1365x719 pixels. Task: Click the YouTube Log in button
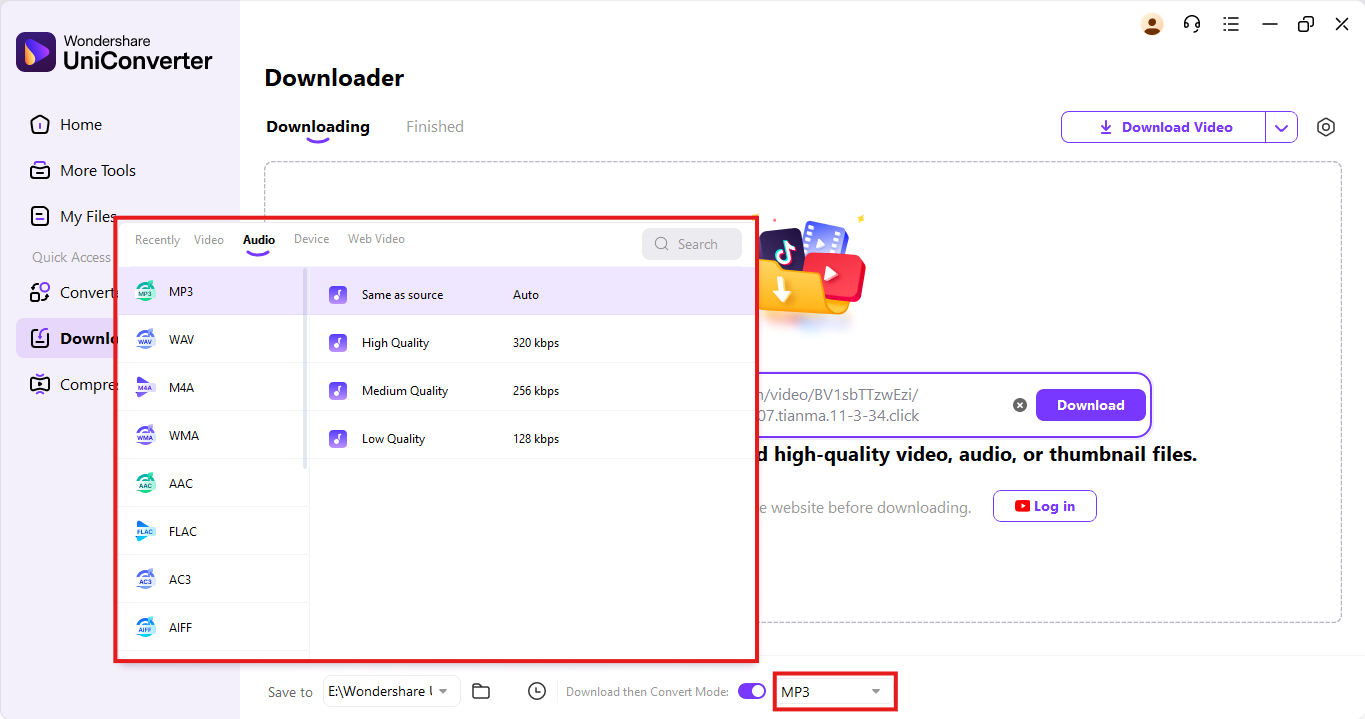(x=1045, y=506)
